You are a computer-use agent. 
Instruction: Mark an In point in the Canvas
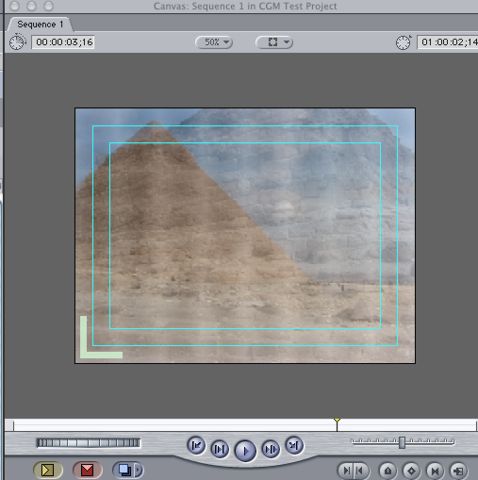click(346, 471)
